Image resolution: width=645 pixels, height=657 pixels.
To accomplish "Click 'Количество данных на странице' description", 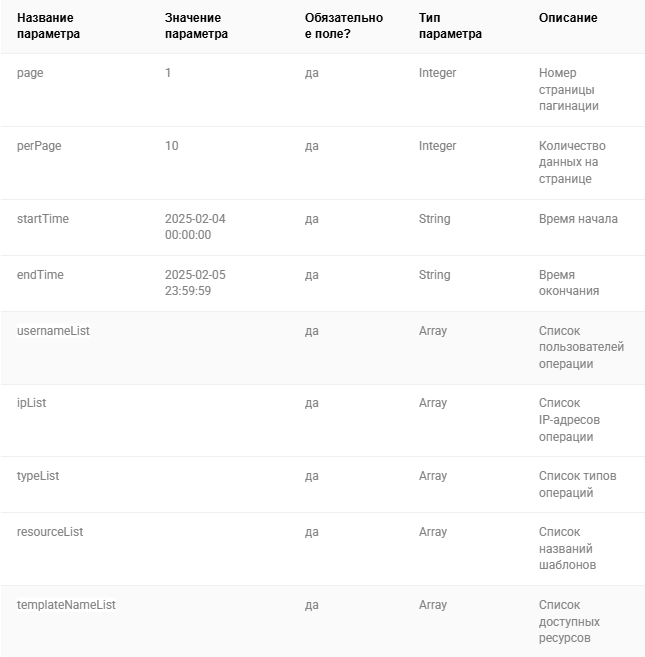I will coord(572,162).
